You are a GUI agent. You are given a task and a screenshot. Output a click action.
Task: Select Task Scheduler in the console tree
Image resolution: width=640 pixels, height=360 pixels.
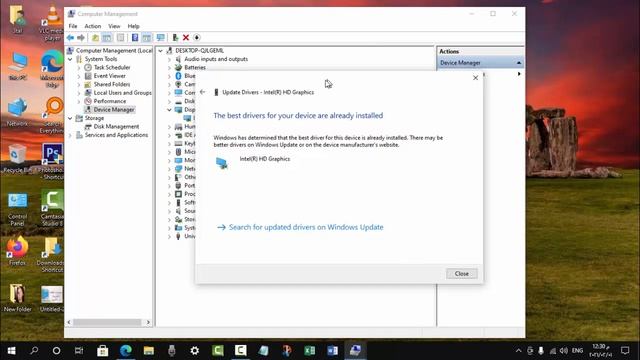click(x=112, y=67)
